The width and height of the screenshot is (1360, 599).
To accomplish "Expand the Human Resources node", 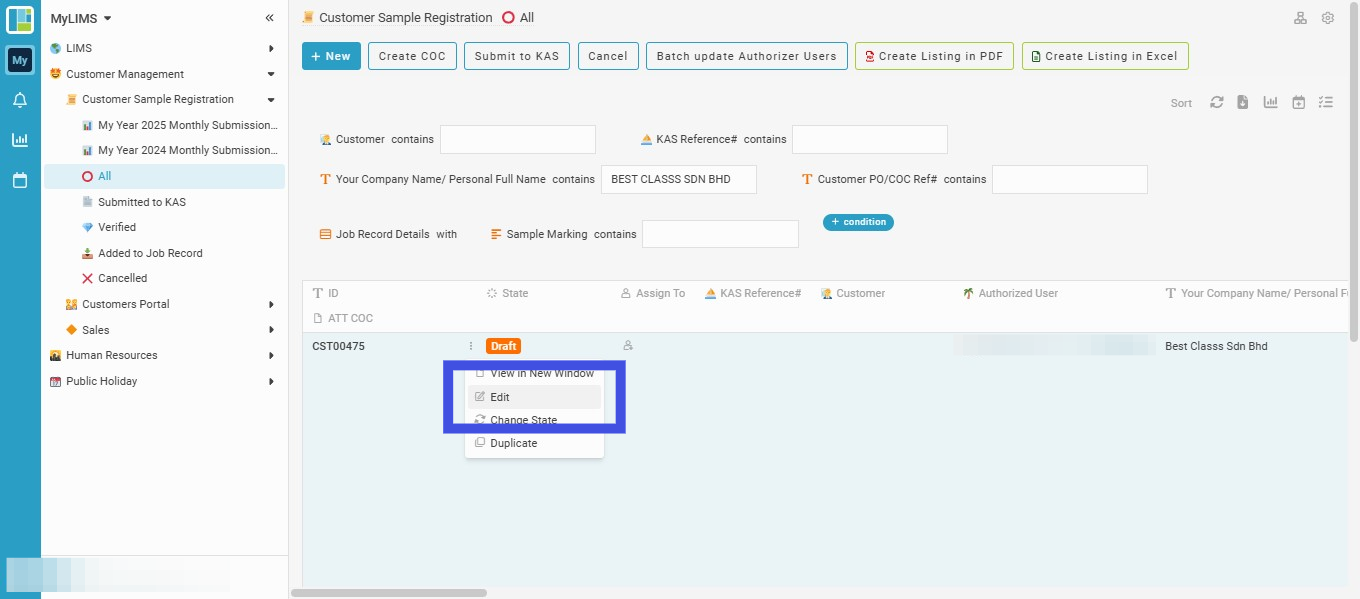I will click(271, 355).
